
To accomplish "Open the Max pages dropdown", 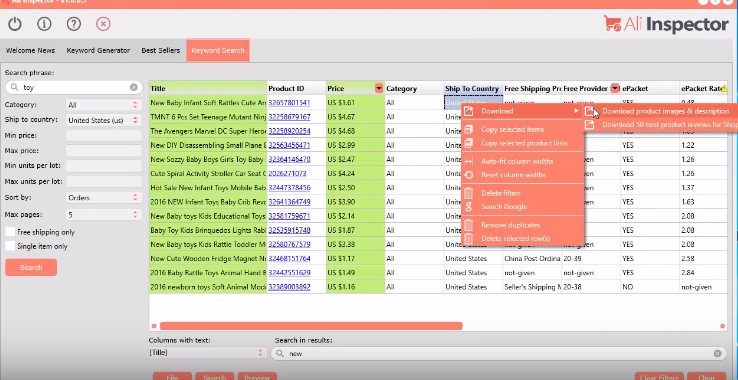I will (104, 215).
